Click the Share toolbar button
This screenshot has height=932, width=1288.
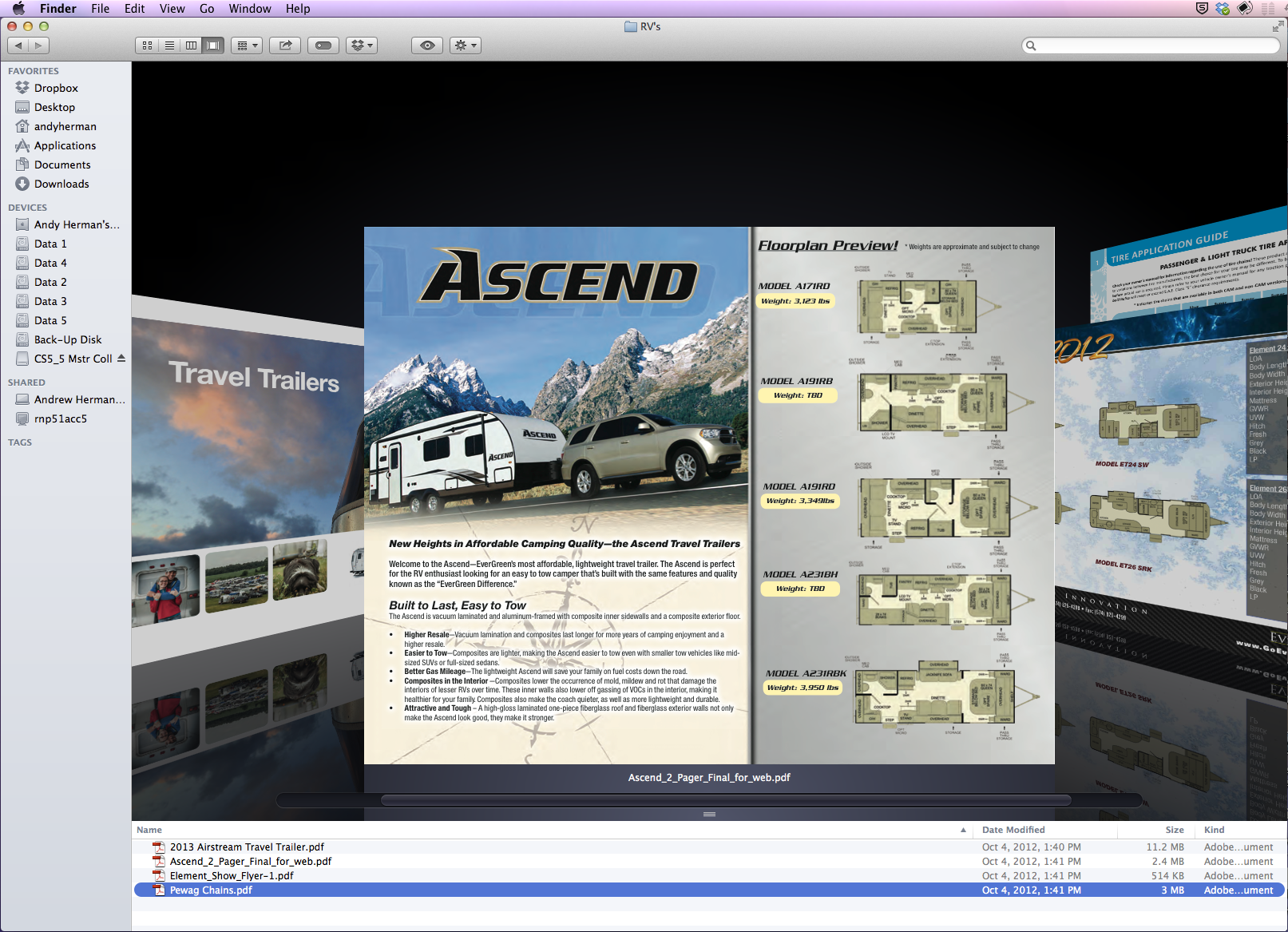point(285,46)
